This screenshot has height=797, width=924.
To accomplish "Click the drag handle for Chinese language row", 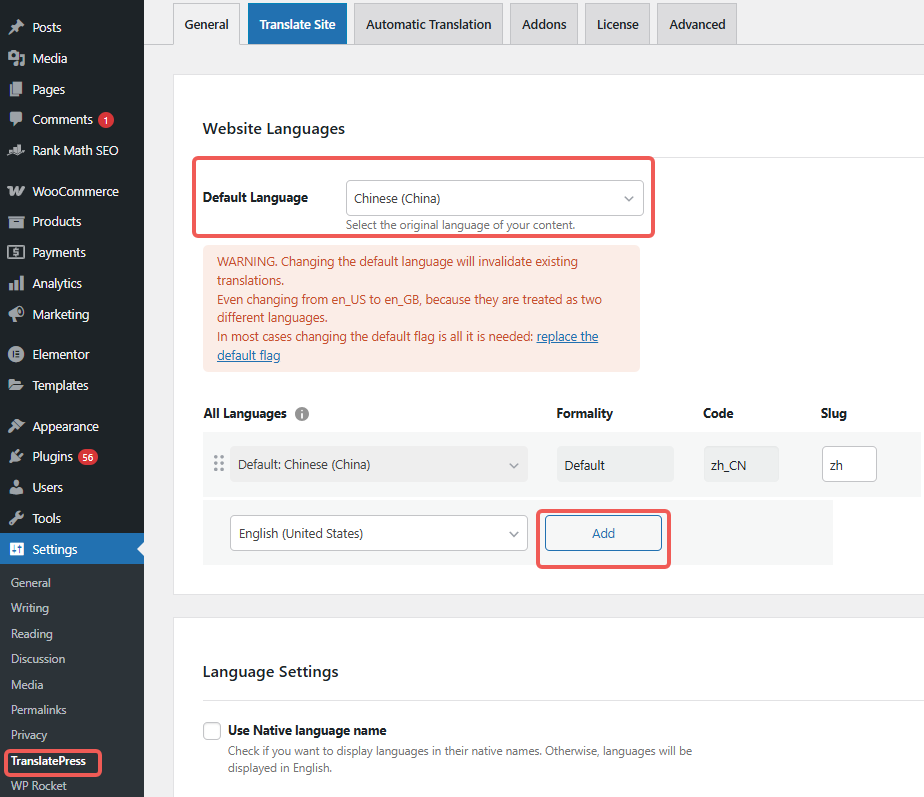I will click(x=218, y=464).
